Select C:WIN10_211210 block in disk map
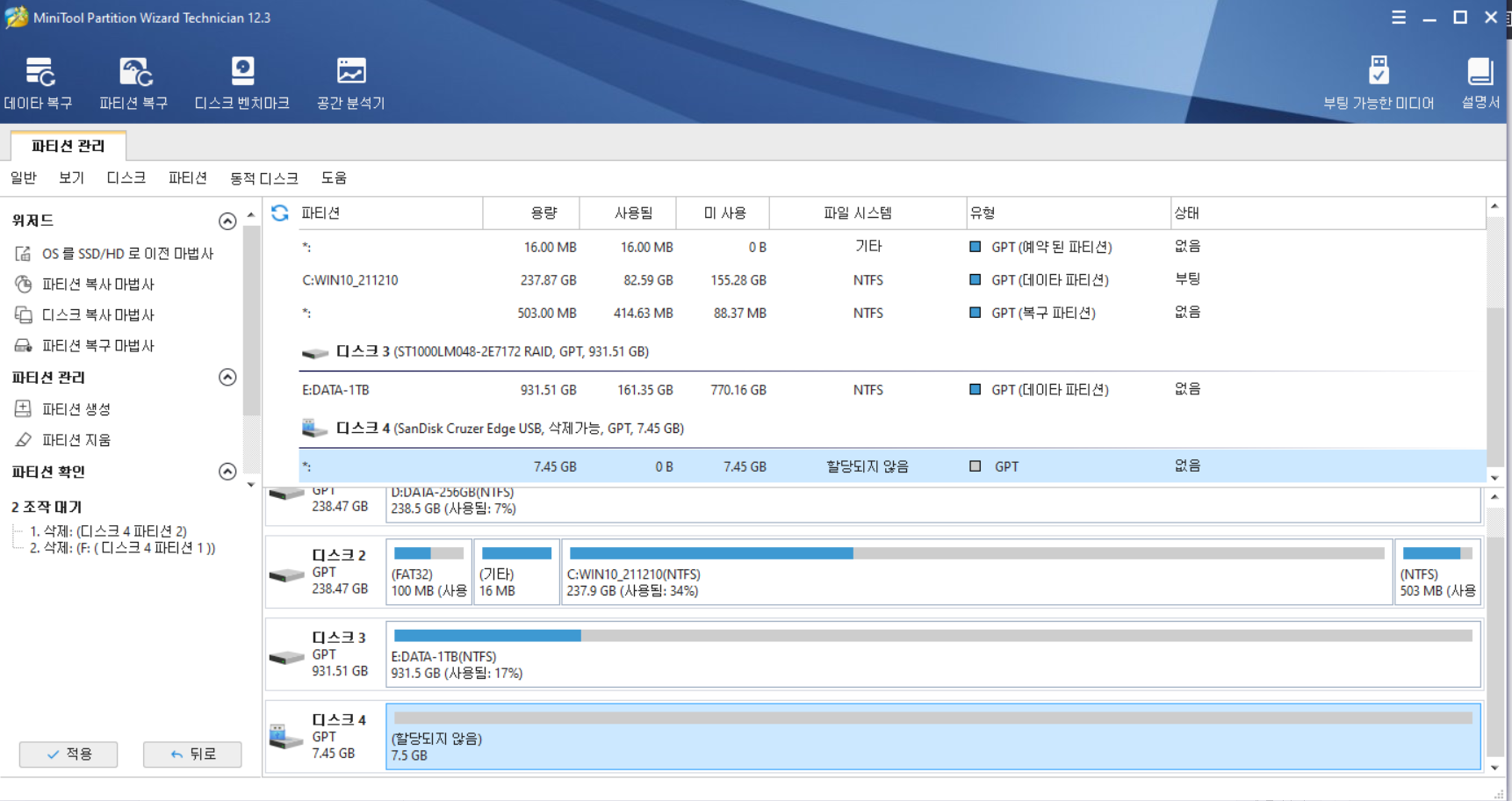 tap(977, 572)
